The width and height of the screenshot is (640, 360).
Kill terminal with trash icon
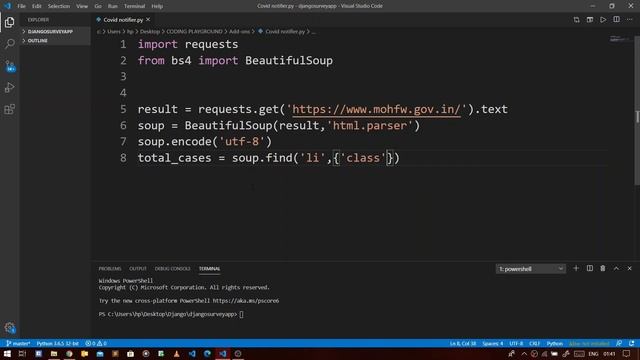coord(603,268)
